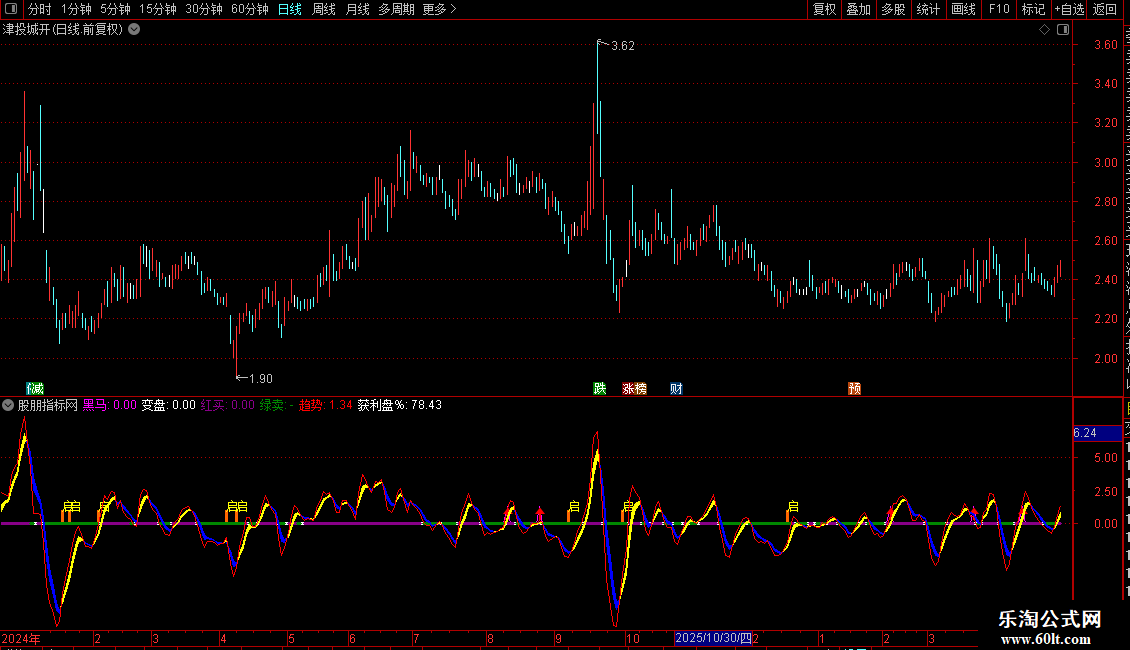1130x650 pixels.
Task: Click the 预 forecast event badge
Action: coord(855,389)
